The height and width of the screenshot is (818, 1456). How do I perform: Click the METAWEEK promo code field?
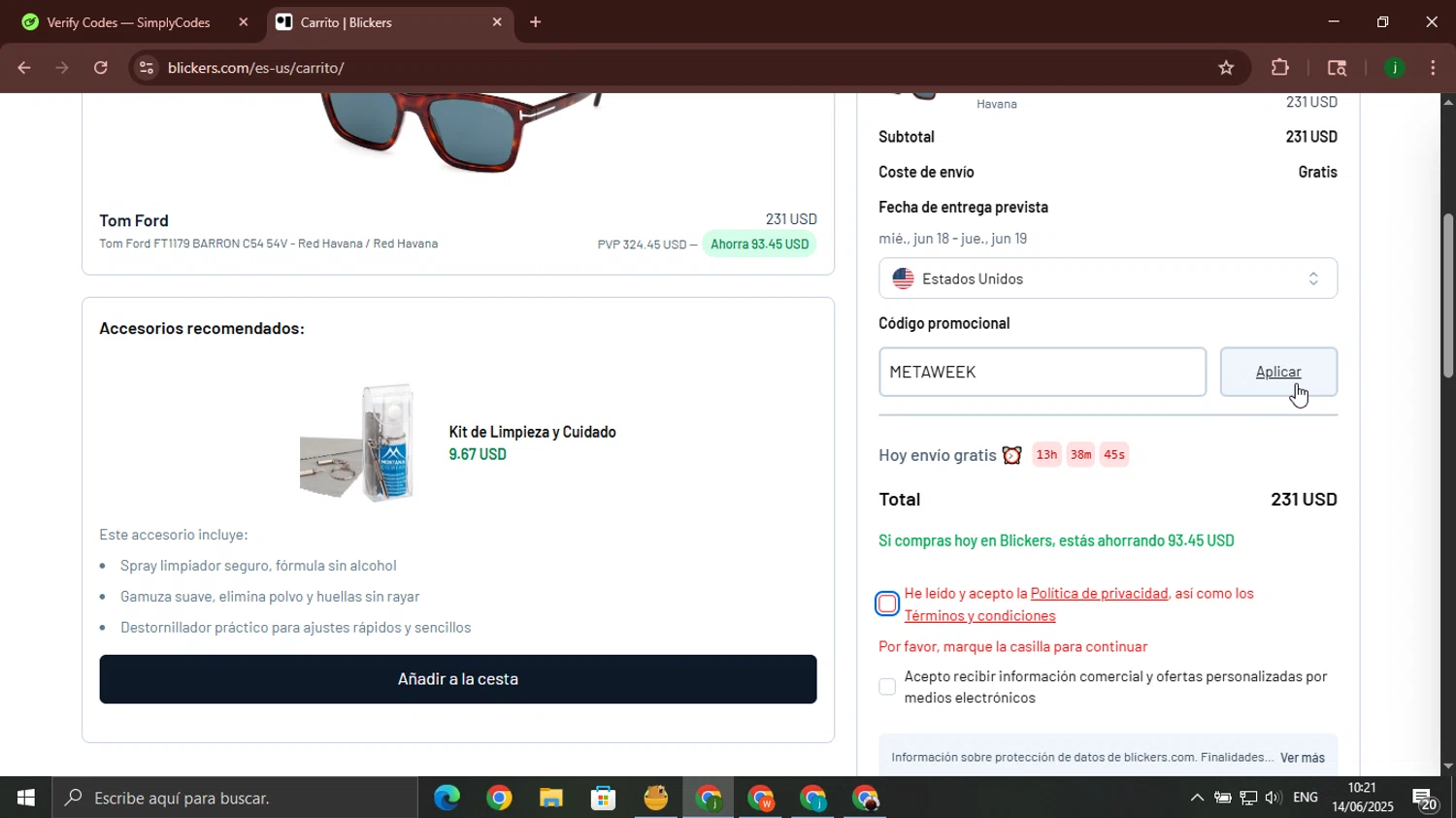pos(1042,372)
